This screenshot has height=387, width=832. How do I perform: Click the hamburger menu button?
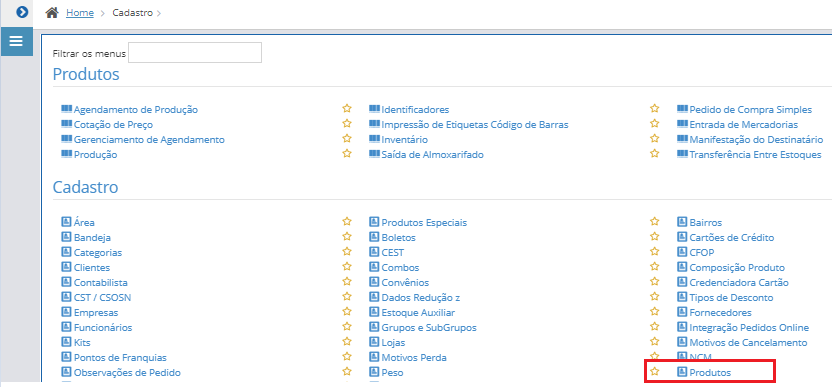[16, 41]
